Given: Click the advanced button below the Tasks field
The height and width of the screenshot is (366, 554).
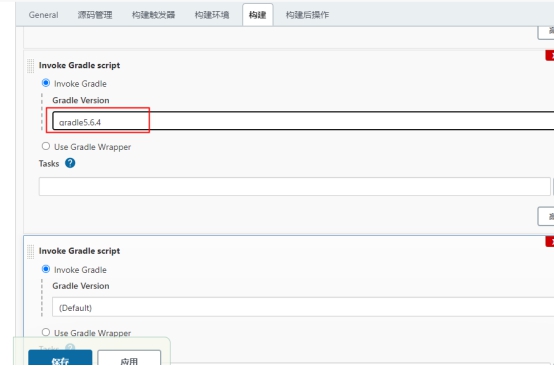Looking at the screenshot, I should (x=546, y=216).
